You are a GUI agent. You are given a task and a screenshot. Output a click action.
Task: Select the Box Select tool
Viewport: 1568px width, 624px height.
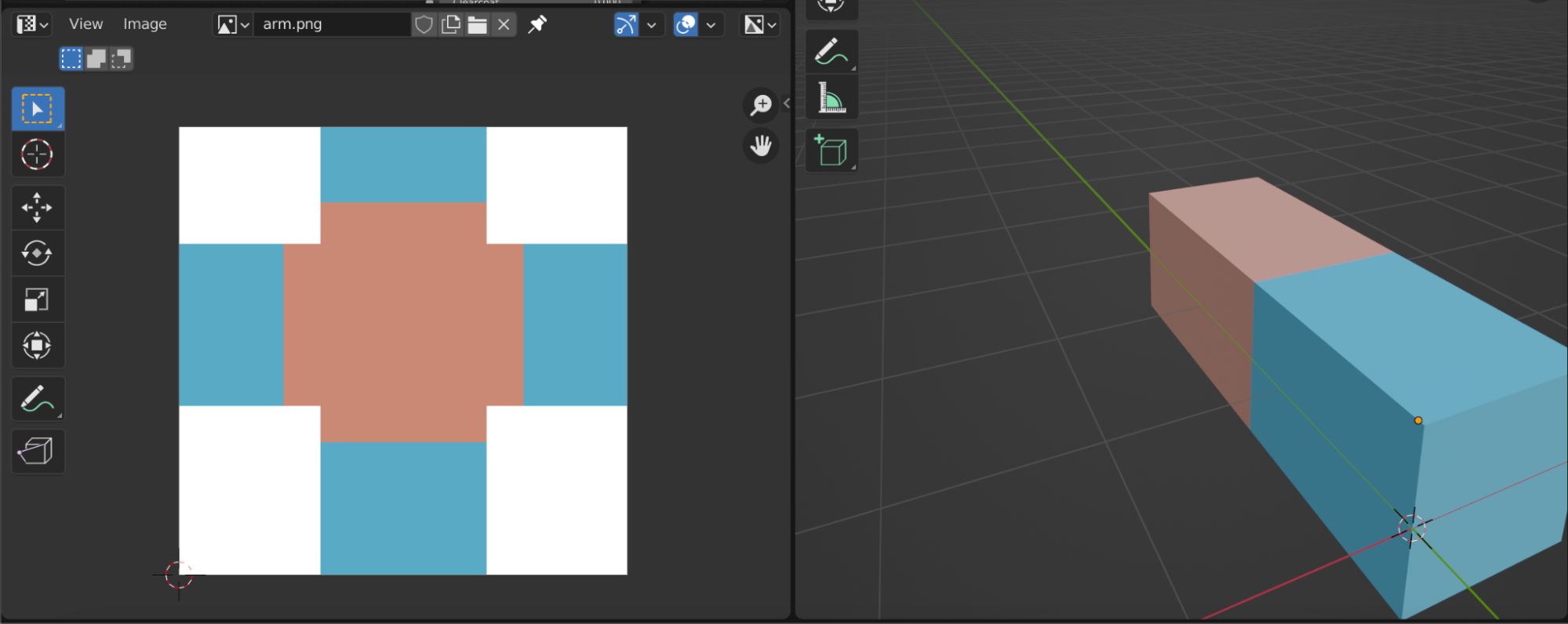(x=37, y=109)
